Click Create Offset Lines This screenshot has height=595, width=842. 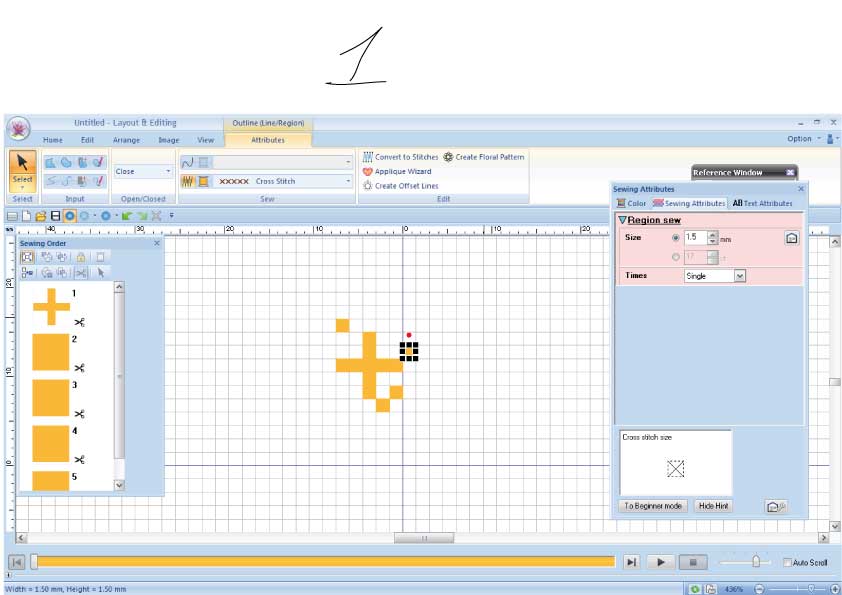401,186
